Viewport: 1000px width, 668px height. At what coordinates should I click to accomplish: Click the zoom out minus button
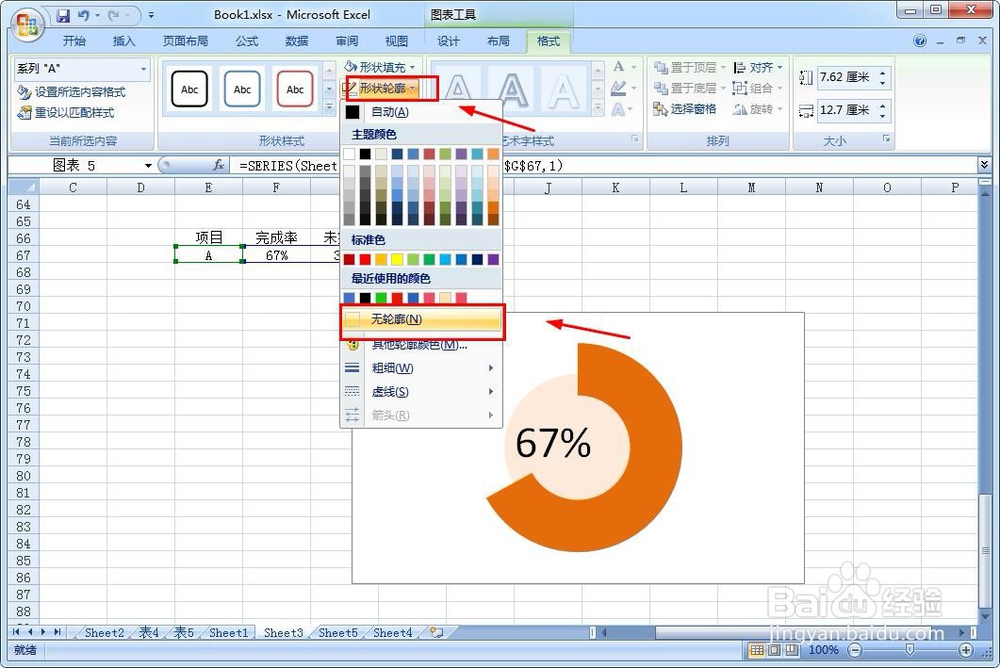point(855,650)
